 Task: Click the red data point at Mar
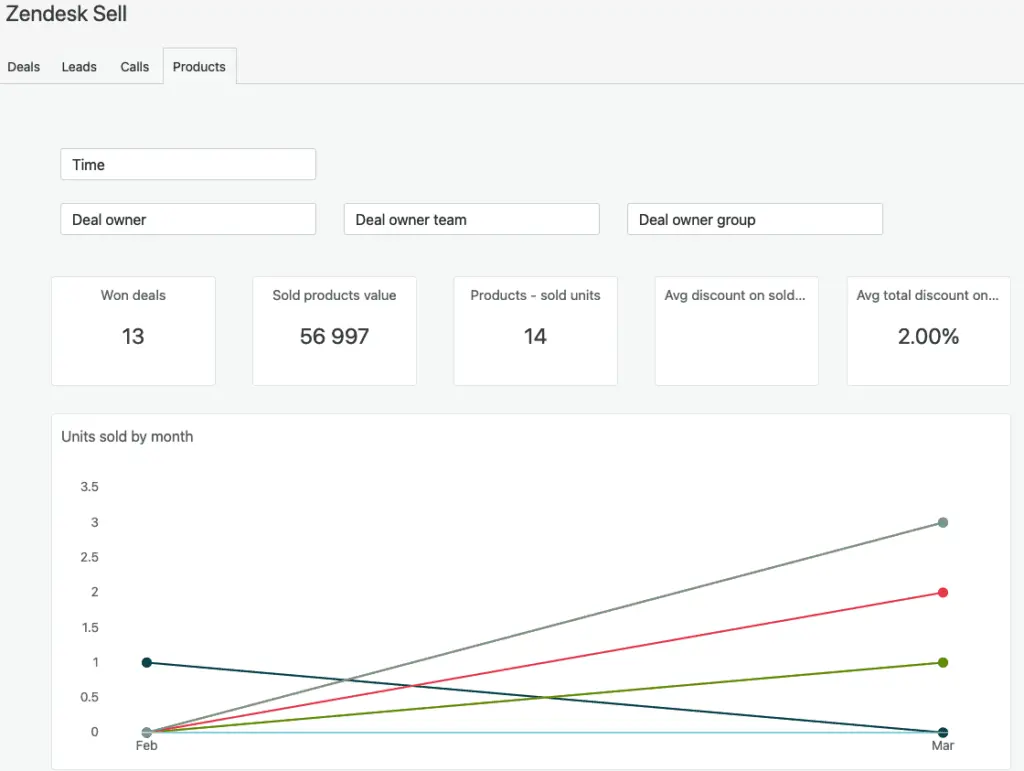942,592
